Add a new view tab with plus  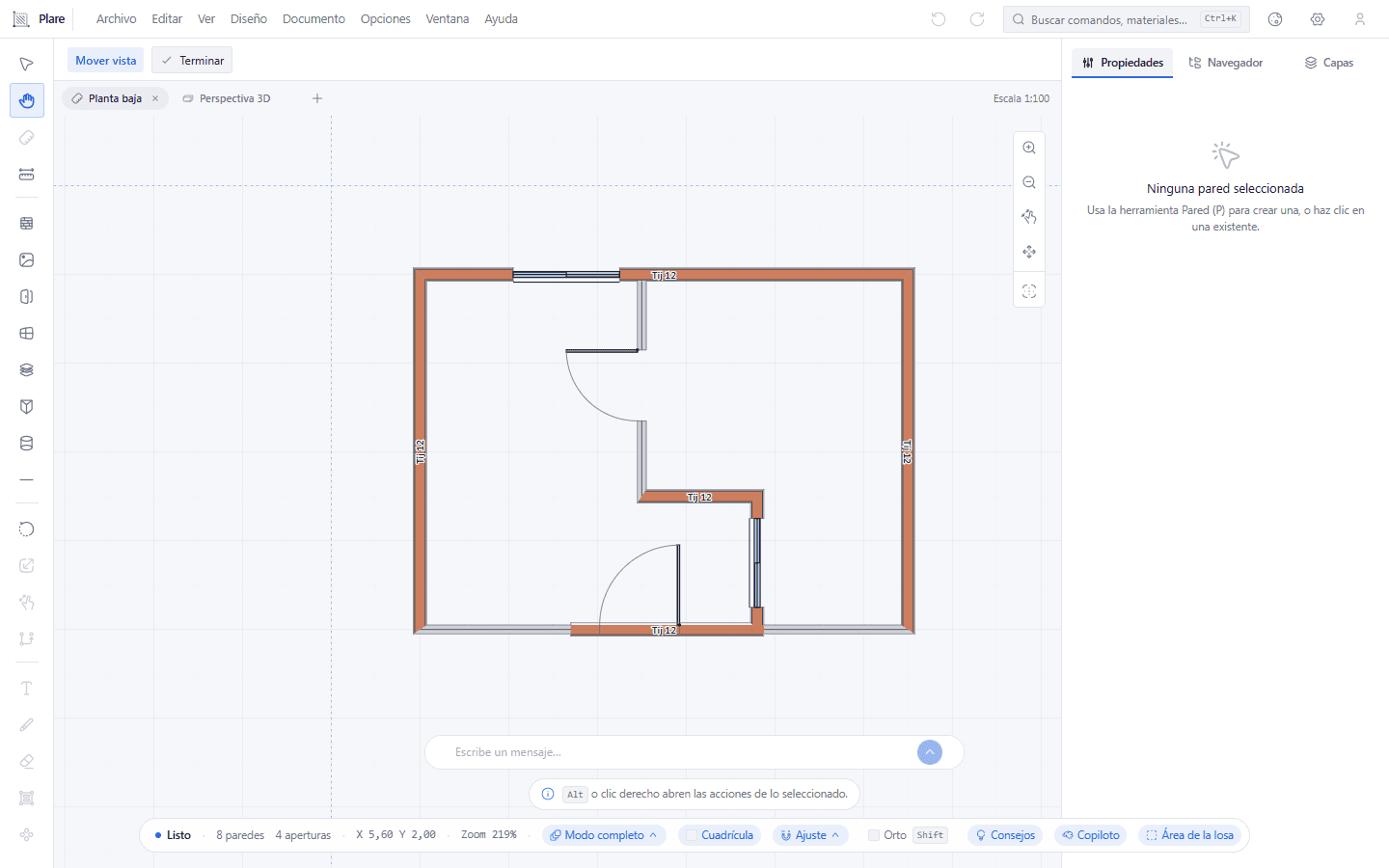pyautogui.click(x=317, y=98)
